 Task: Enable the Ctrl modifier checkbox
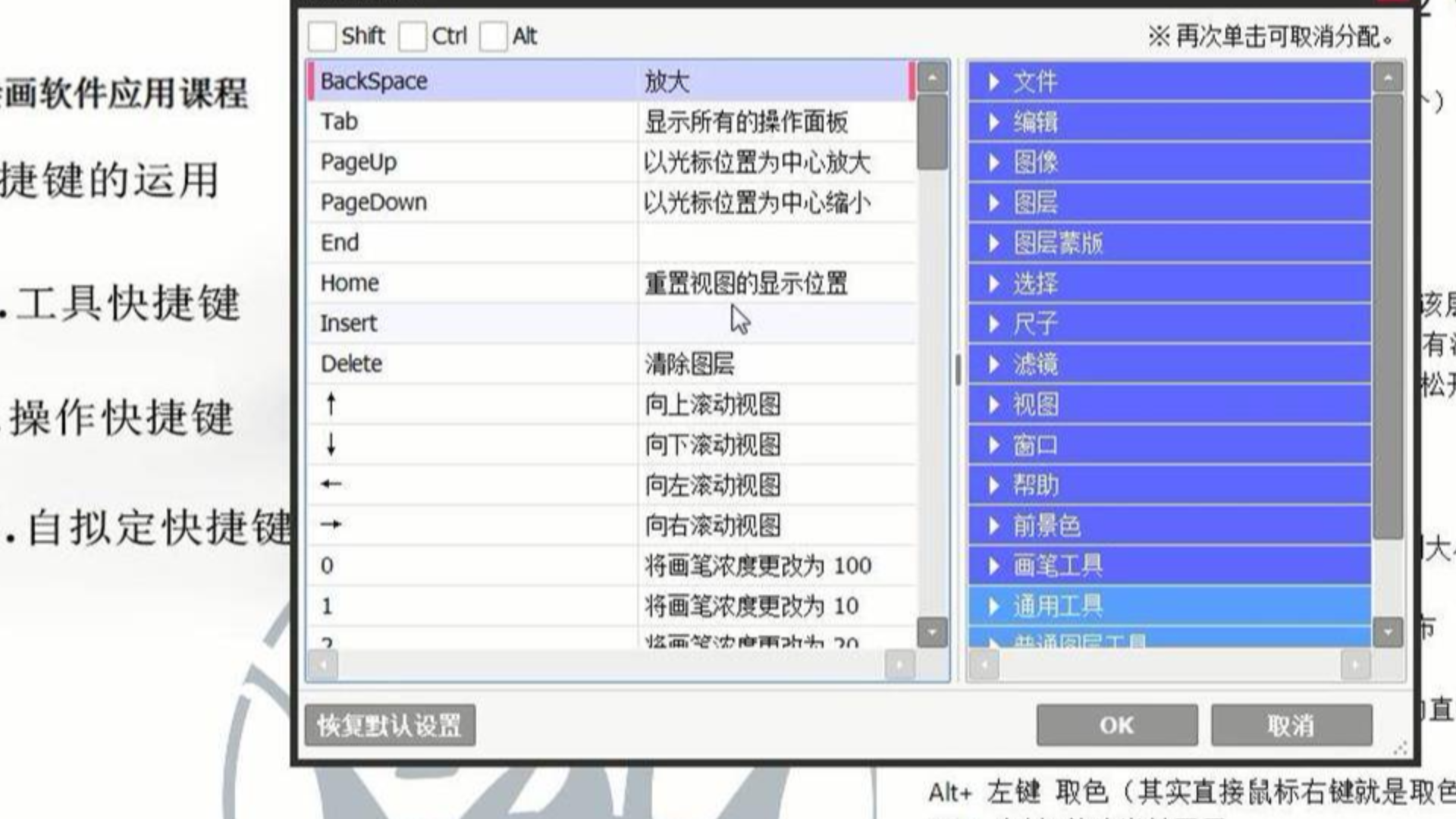coord(412,36)
